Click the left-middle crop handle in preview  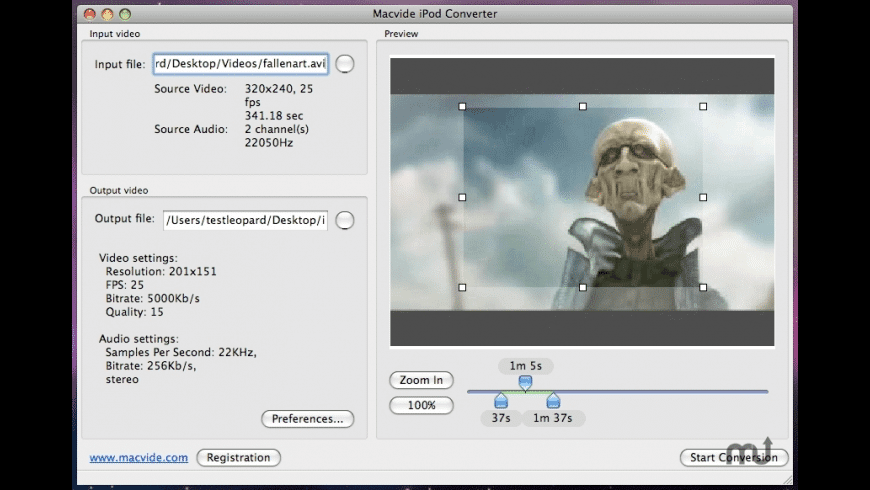[x=462, y=197]
